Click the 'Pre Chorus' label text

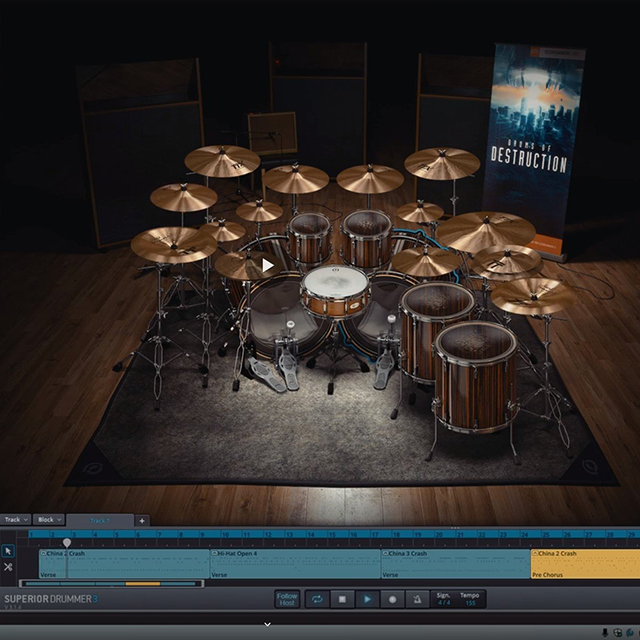547,575
